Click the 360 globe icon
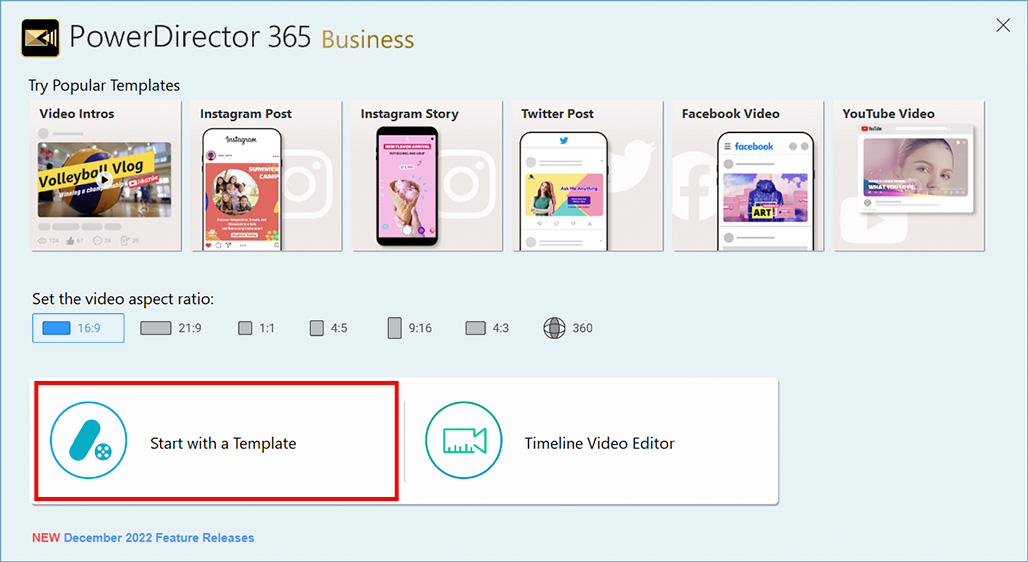 click(x=555, y=328)
